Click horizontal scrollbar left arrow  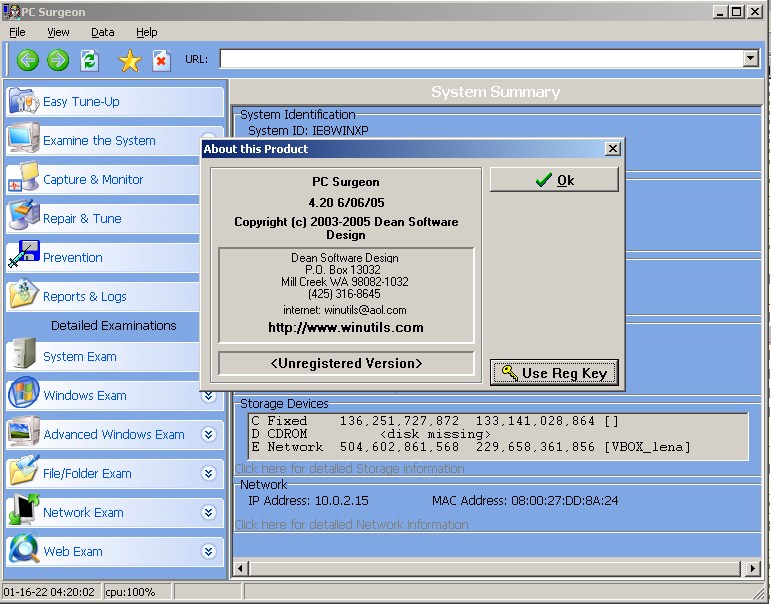tap(240, 569)
